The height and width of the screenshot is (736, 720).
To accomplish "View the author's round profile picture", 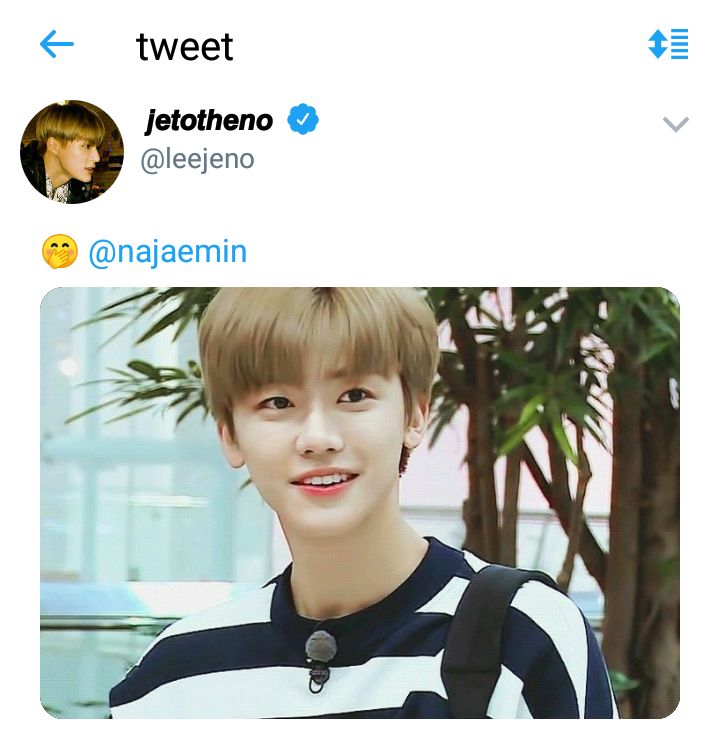I will [72, 151].
